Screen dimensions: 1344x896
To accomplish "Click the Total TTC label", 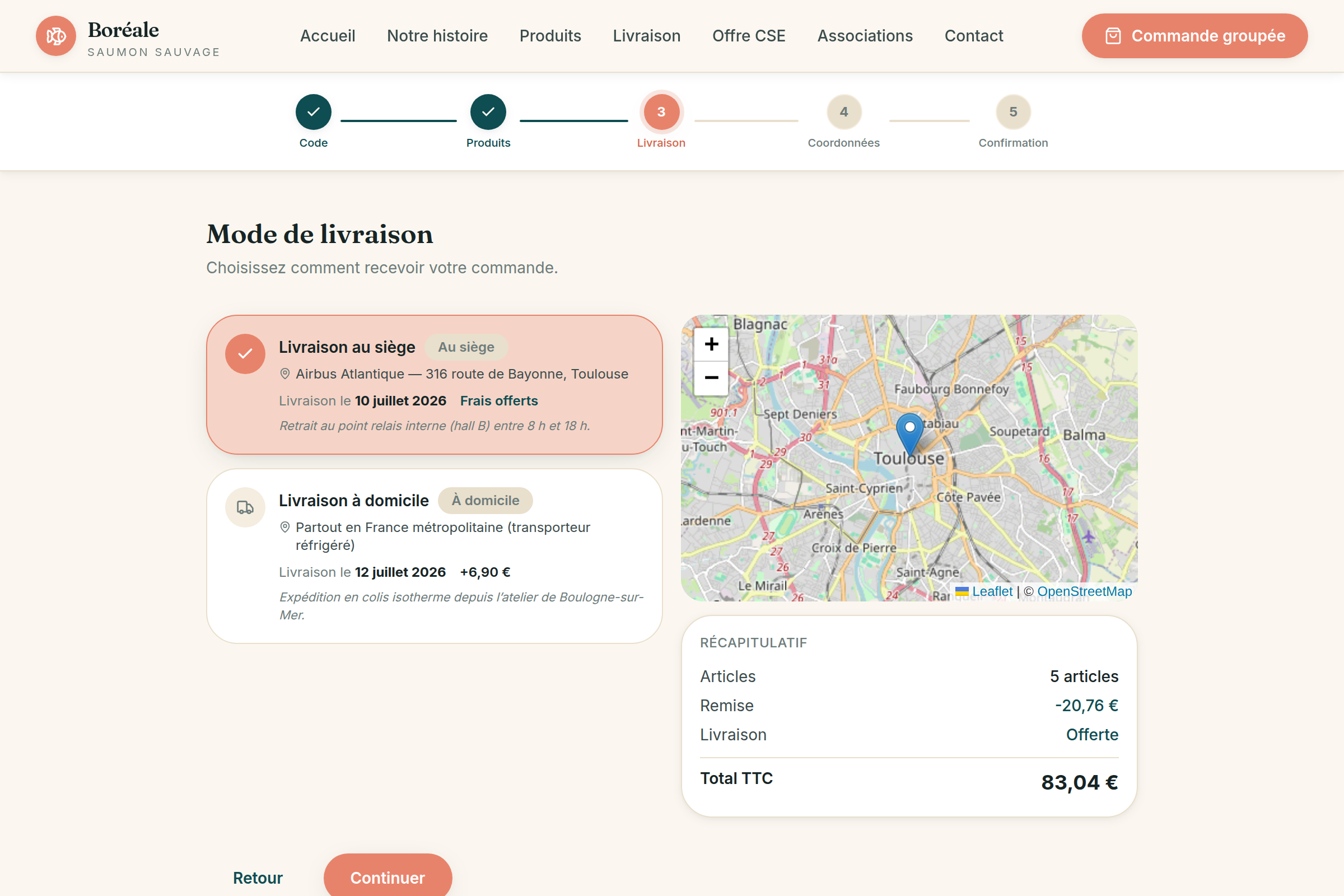I will (736, 778).
